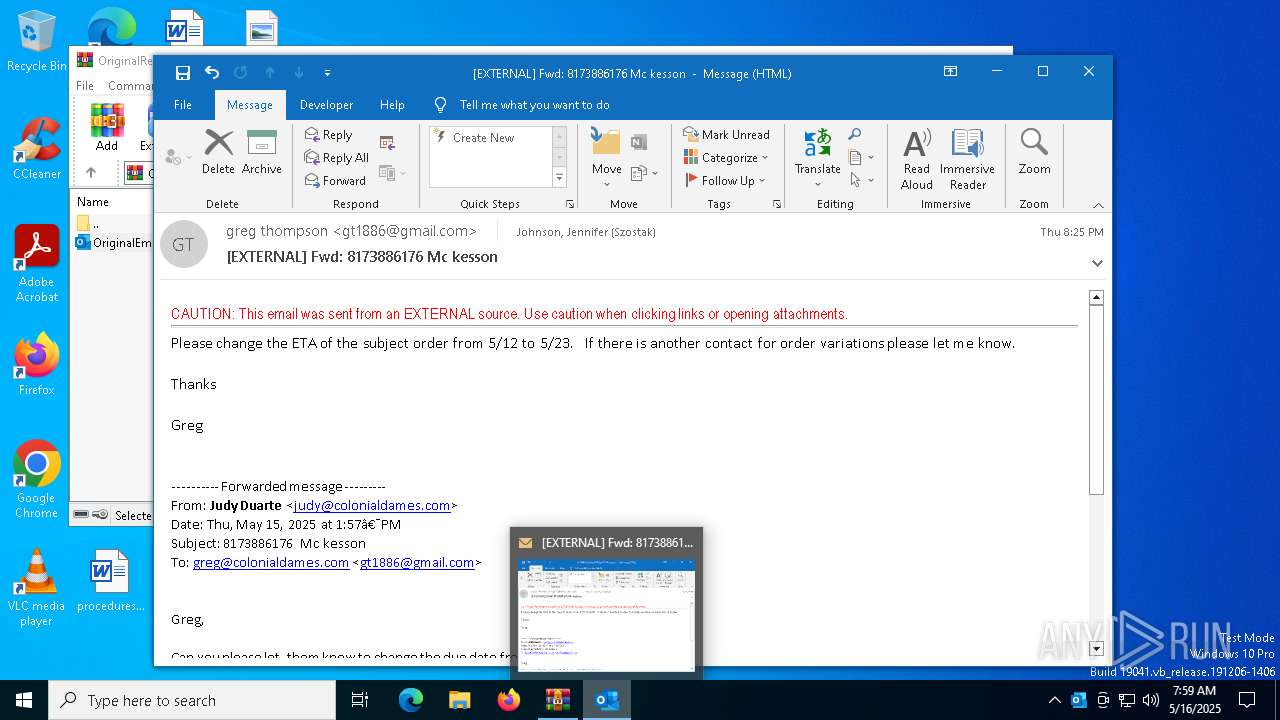
Task: Archive this message
Action: coord(262,152)
